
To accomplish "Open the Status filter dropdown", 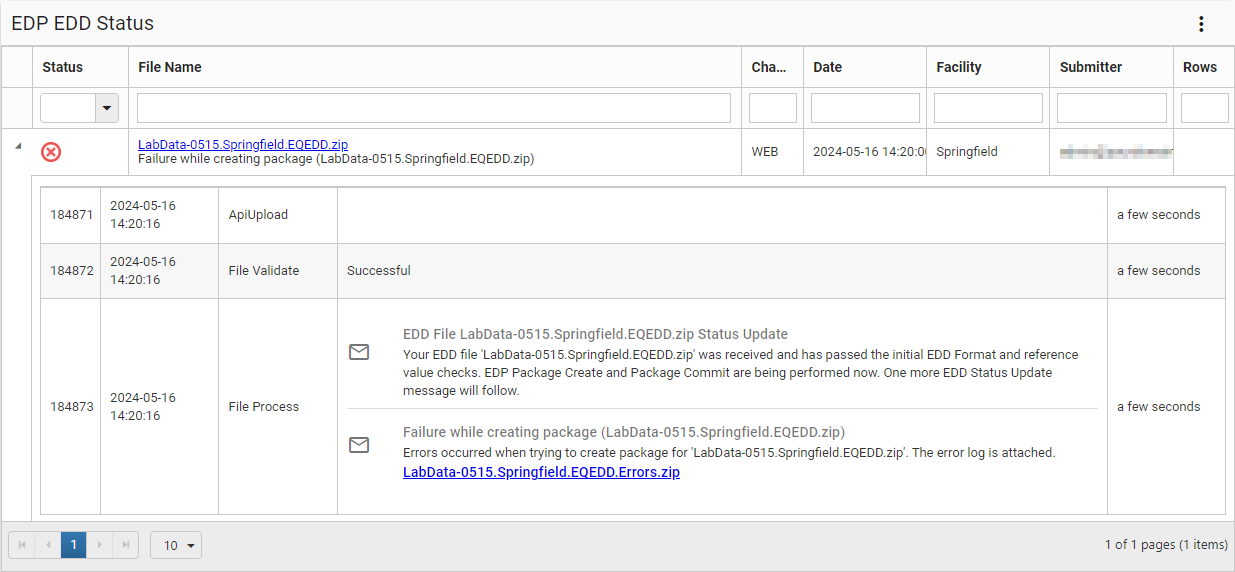I will pos(107,108).
